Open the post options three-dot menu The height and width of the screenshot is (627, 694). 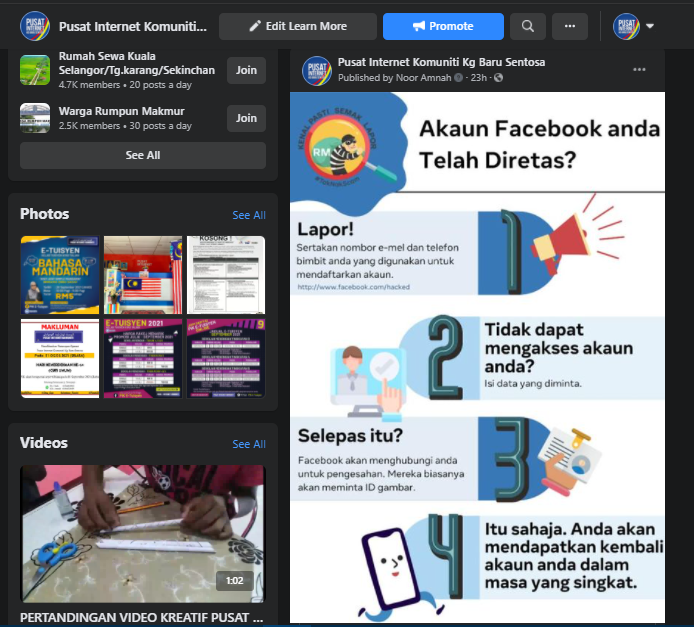(639, 69)
